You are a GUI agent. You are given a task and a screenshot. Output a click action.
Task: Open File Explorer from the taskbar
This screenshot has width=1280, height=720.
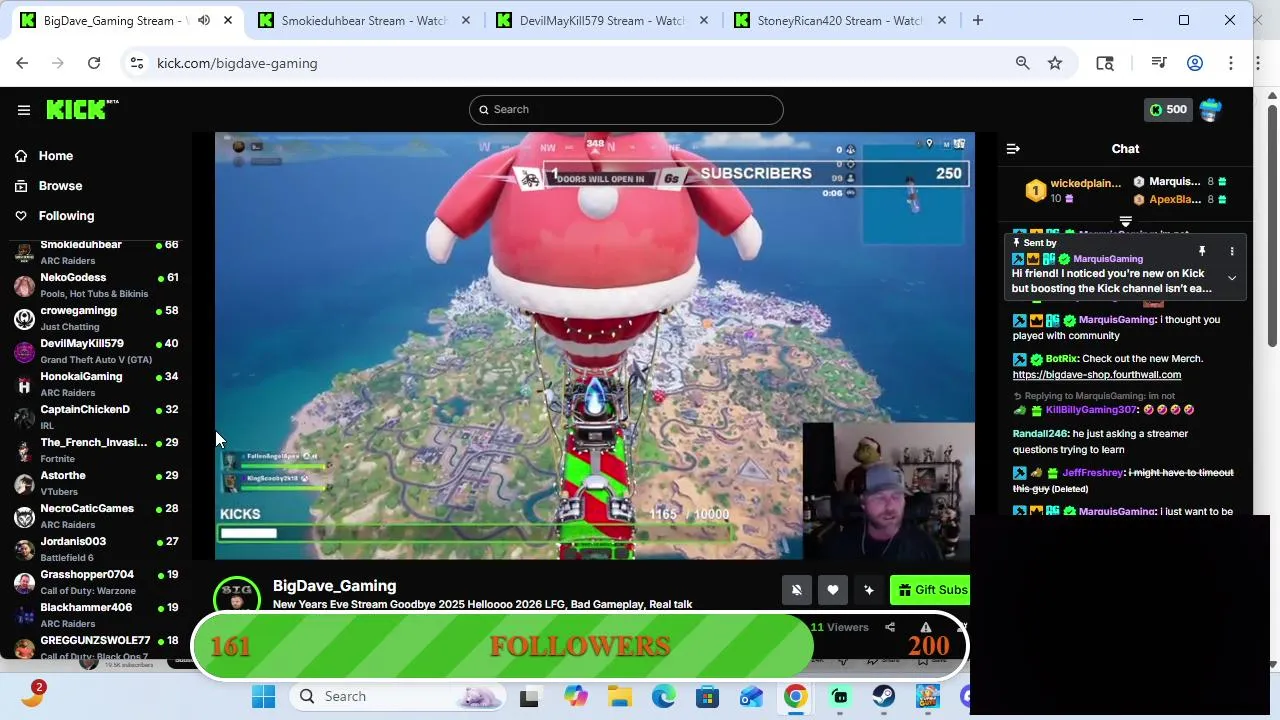(x=619, y=697)
